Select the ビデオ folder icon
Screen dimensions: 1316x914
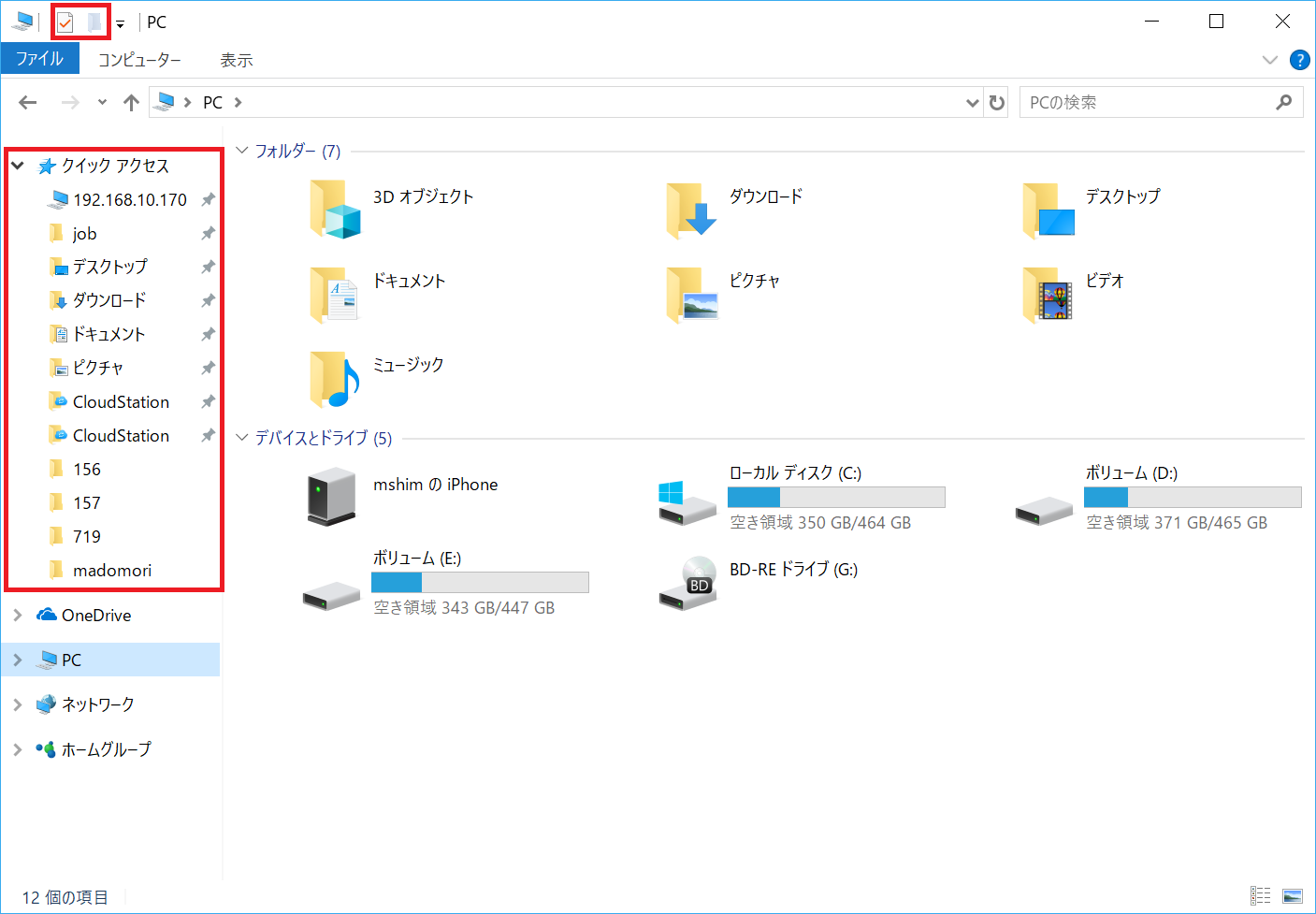pyautogui.click(x=1048, y=294)
